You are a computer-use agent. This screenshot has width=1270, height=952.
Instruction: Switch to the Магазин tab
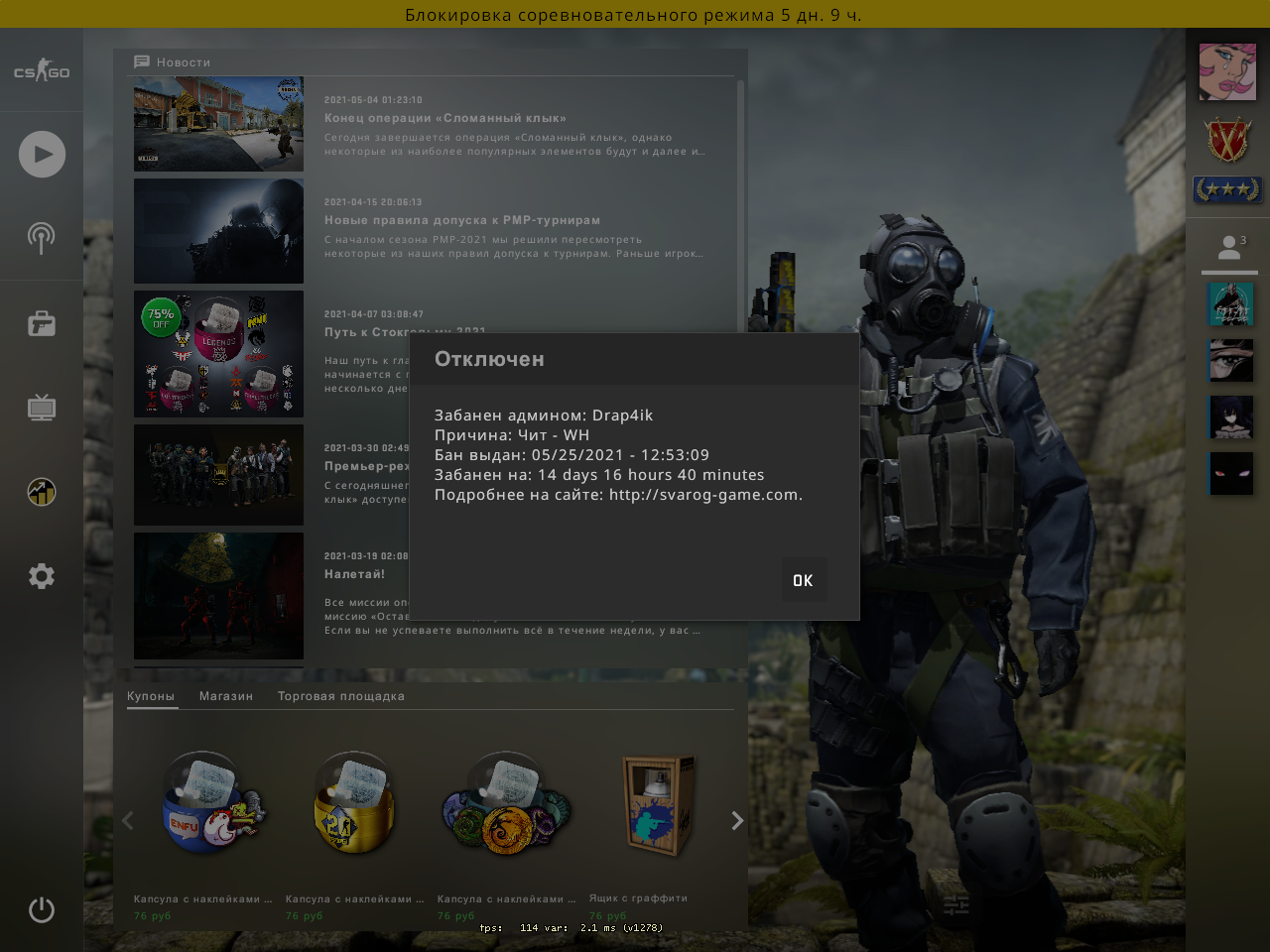click(x=226, y=696)
